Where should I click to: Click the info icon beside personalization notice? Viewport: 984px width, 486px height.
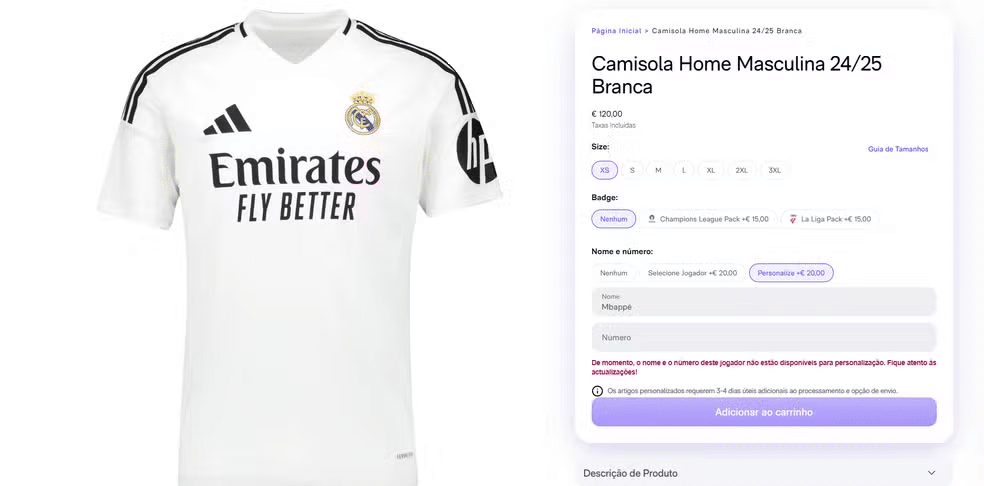tap(597, 391)
